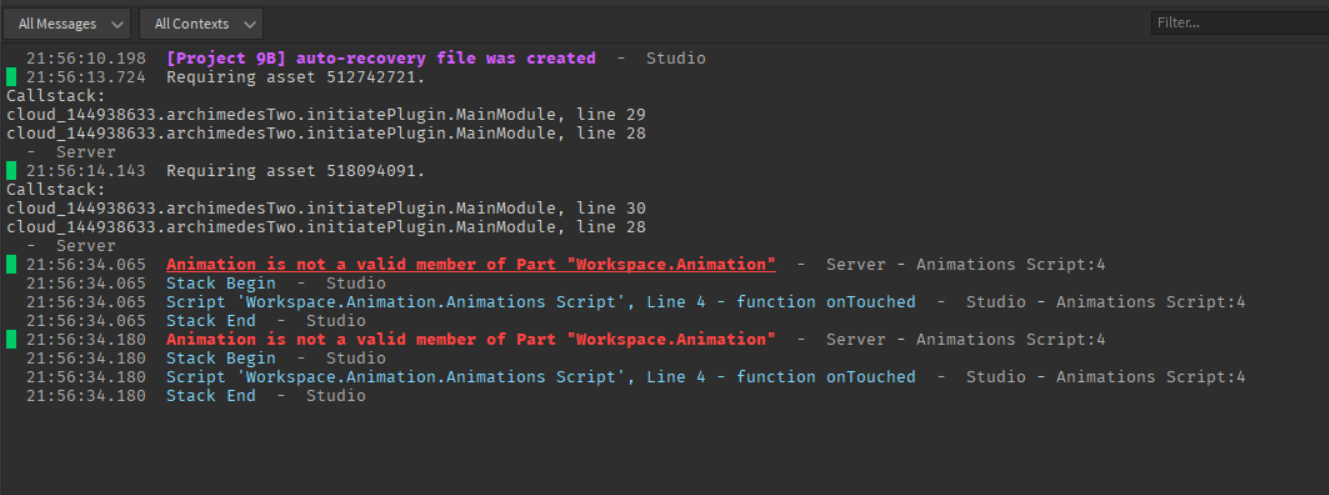Click green marker beside 21:56:34.180 Animation error
1329x495 pixels.
[x=11, y=340]
